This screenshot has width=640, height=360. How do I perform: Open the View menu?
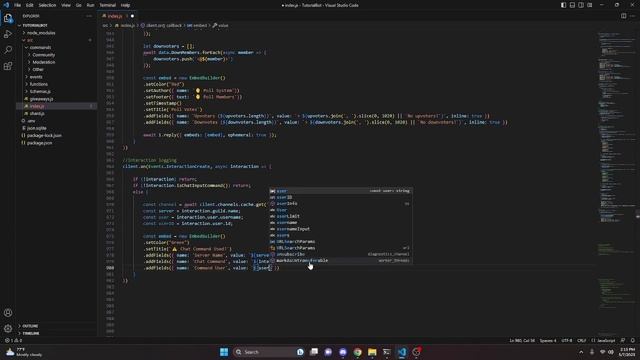(x=66, y=5)
